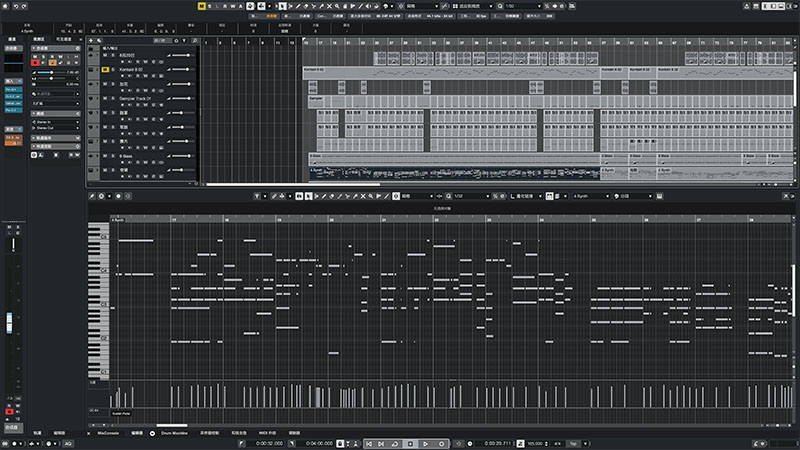Open the Stereo Out output routing dropdown
Viewport: 800px width, 450px height.
pyautogui.click(x=56, y=128)
